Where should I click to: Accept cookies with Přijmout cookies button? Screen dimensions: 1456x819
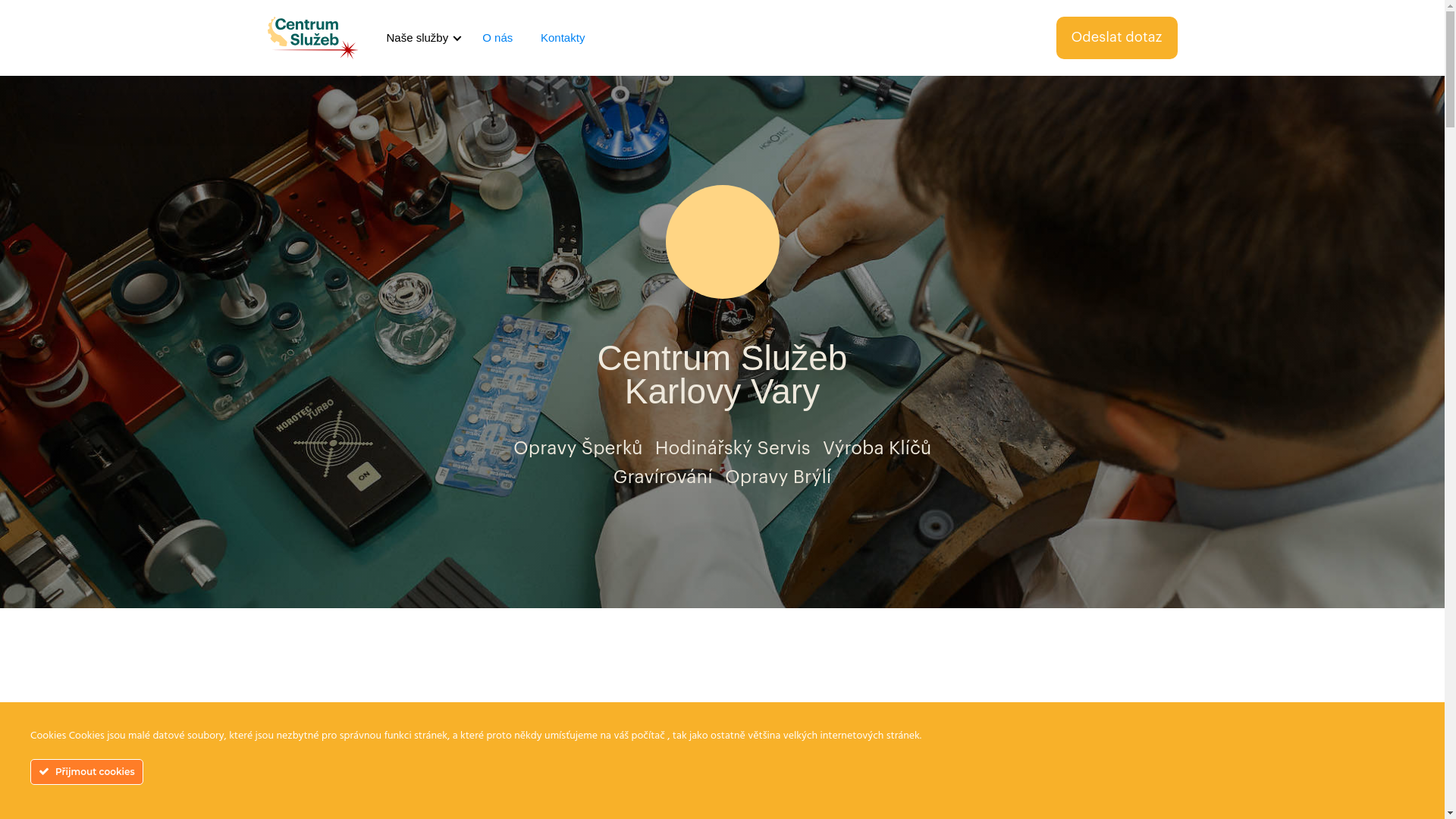click(x=86, y=772)
